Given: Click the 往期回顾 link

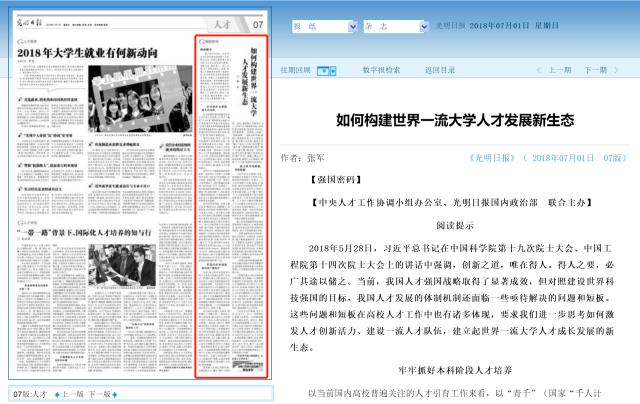Looking at the screenshot, I should (295, 71).
